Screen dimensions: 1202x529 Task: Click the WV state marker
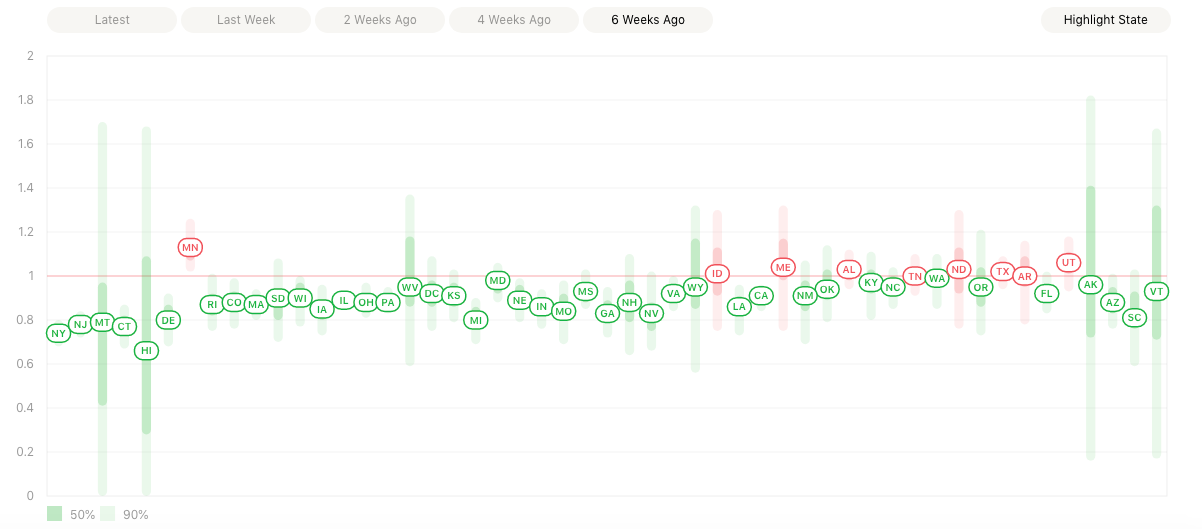click(409, 287)
